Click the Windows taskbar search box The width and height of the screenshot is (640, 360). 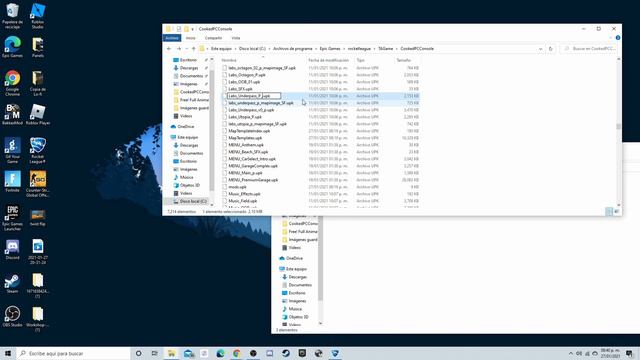73,353
